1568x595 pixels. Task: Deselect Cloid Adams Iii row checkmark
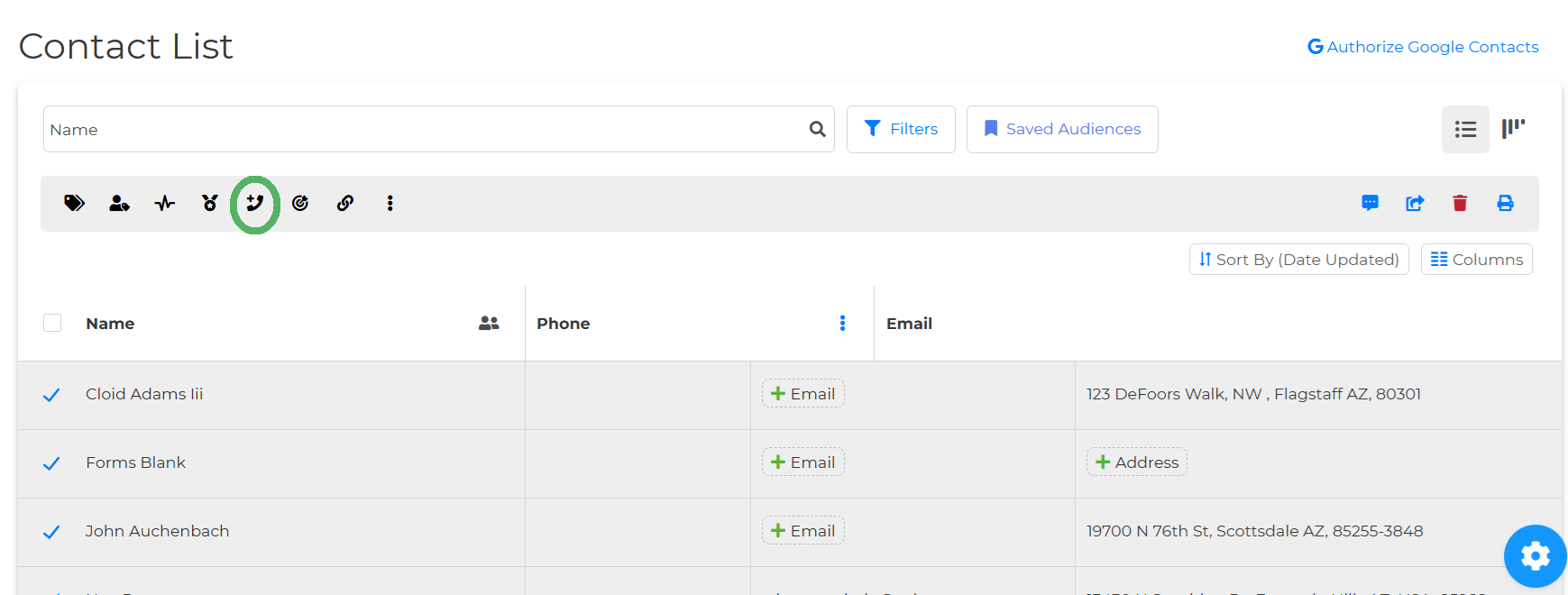pyautogui.click(x=51, y=395)
